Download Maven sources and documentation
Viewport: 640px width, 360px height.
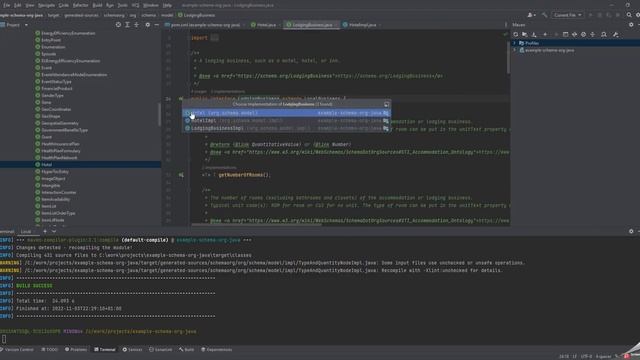[534, 35]
